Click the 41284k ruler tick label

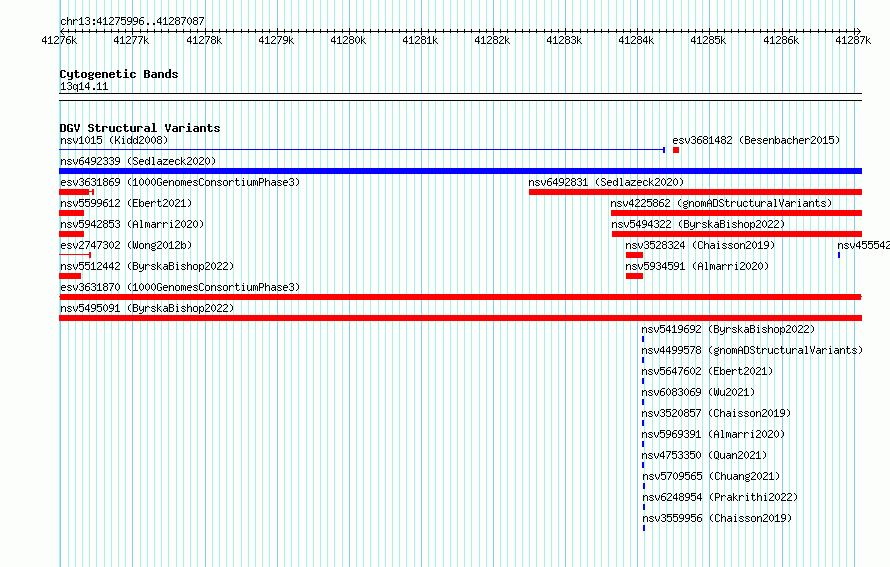point(636,40)
